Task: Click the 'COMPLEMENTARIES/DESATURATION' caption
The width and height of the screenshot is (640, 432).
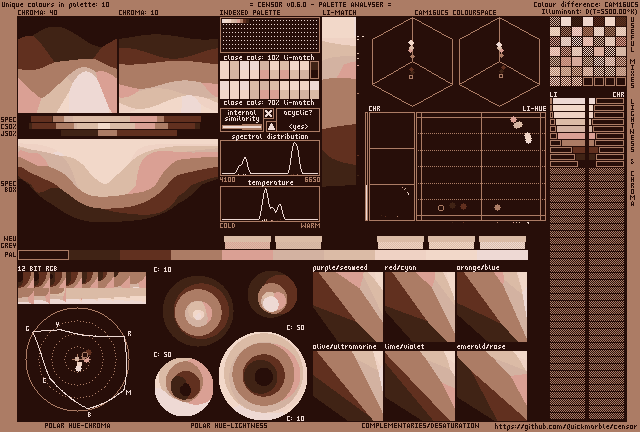Action: [420, 425]
